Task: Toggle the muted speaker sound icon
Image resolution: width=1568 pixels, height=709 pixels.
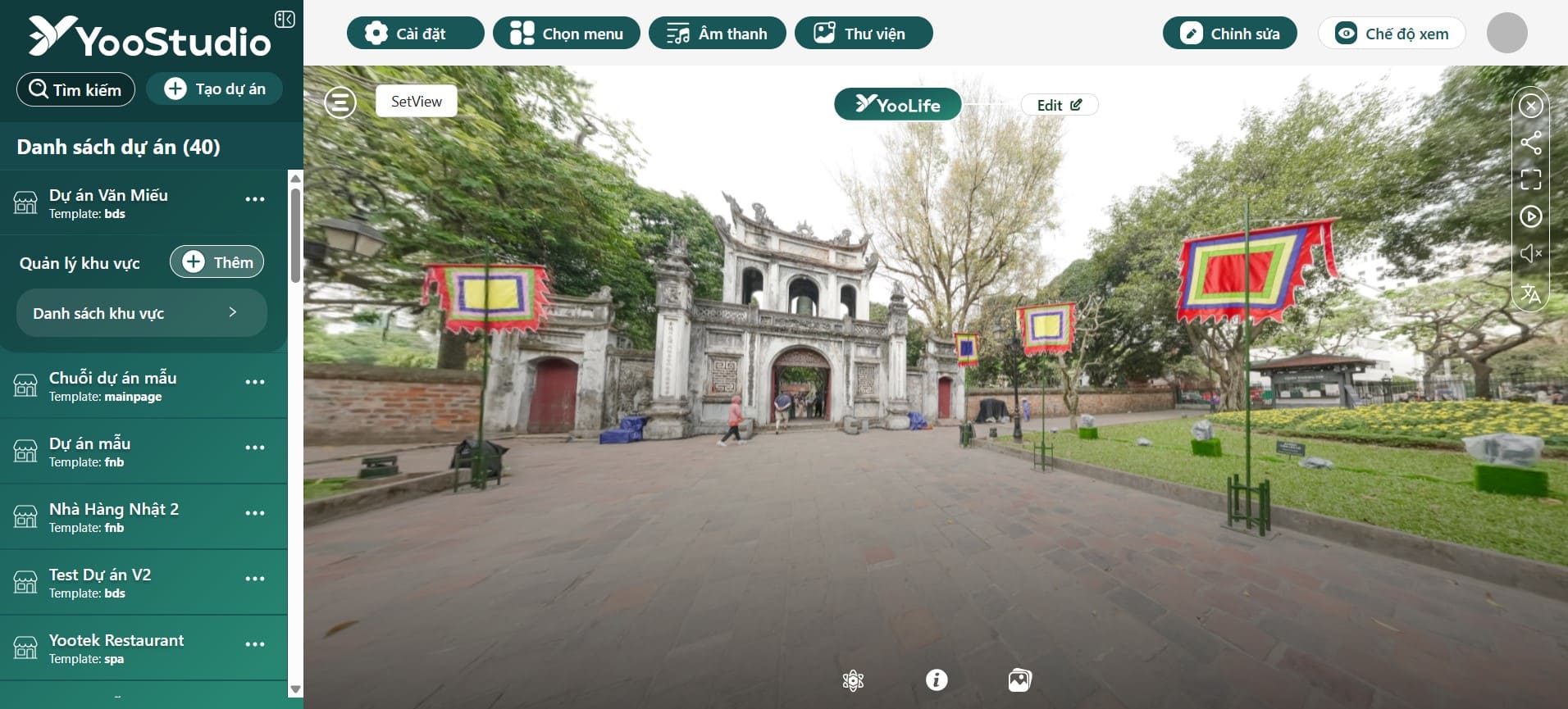Action: pyautogui.click(x=1530, y=254)
